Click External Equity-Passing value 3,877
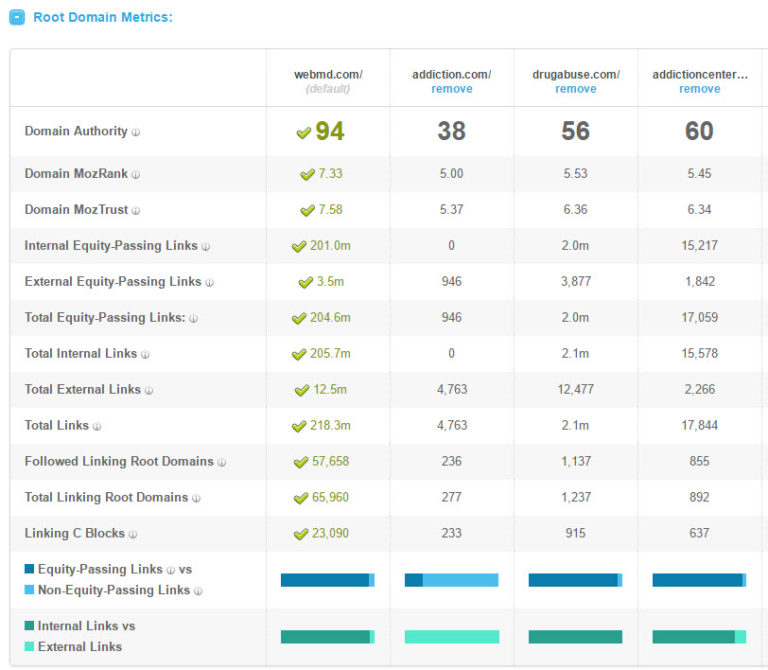Viewport: 768px width, 670px height. pyautogui.click(x=576, y=282)
